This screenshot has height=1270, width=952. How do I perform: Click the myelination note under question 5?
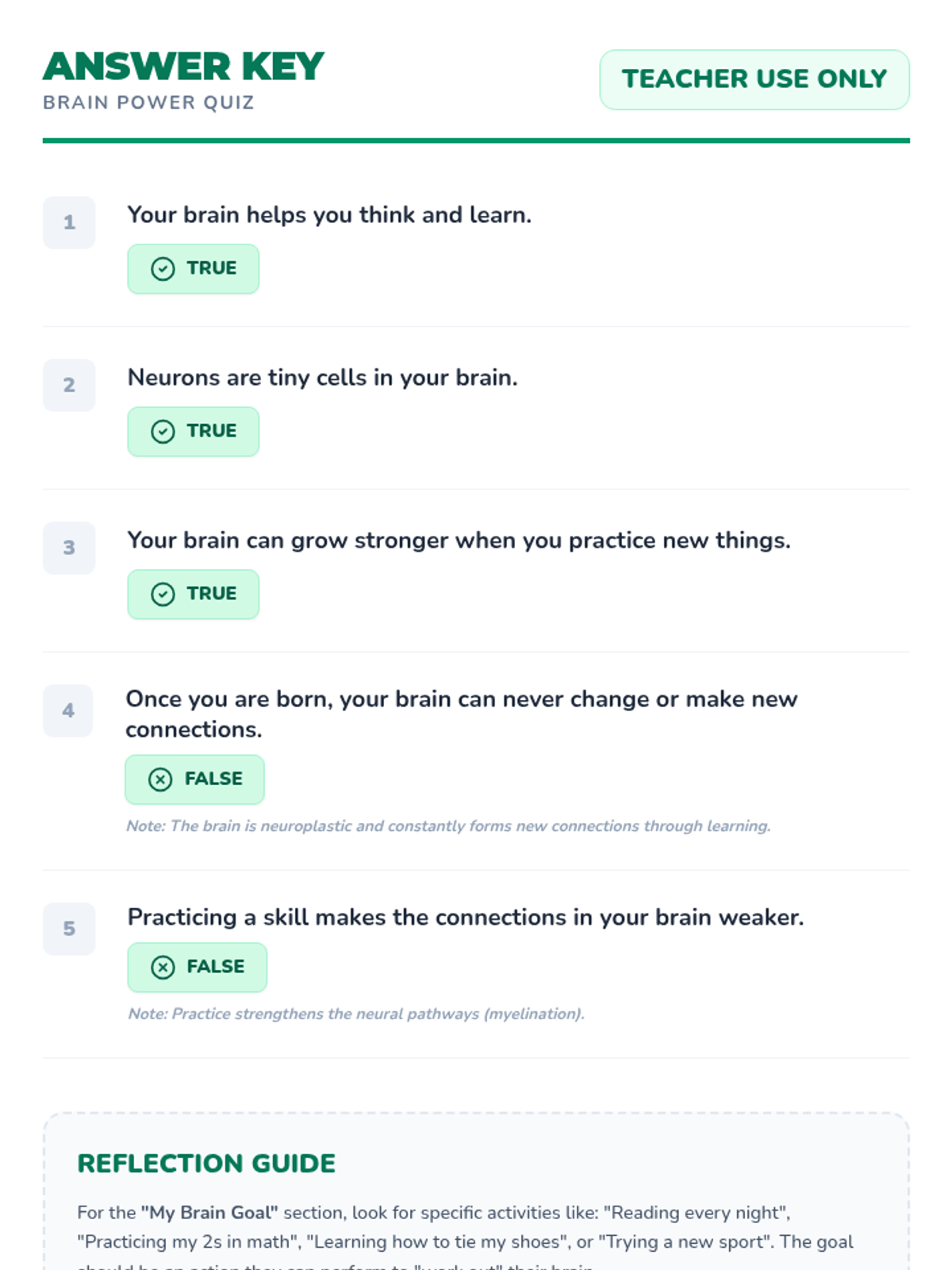tap(356, 1014)
